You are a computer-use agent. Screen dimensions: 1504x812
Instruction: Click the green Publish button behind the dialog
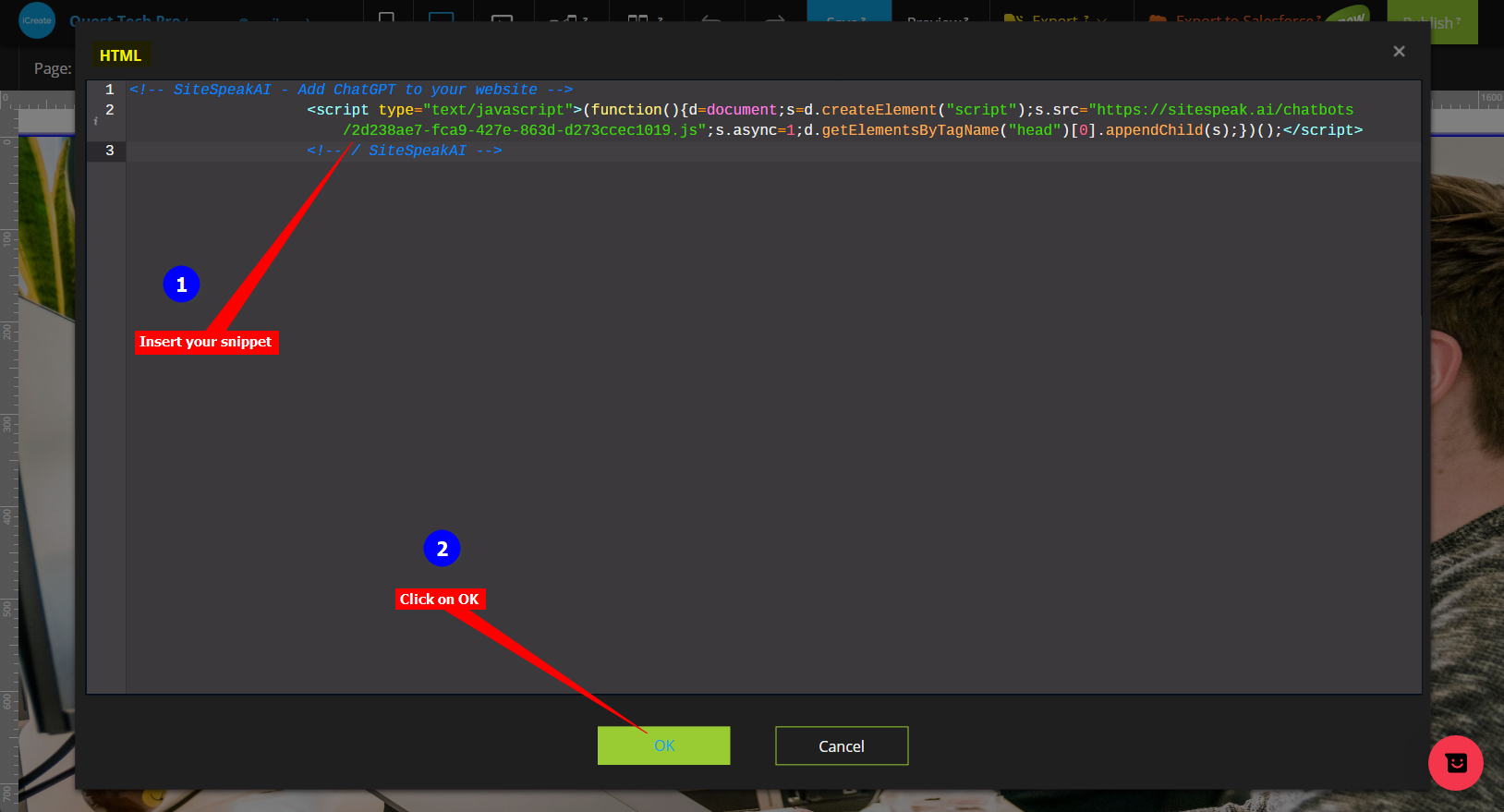pyautogui.click(x=1432, y=22)
